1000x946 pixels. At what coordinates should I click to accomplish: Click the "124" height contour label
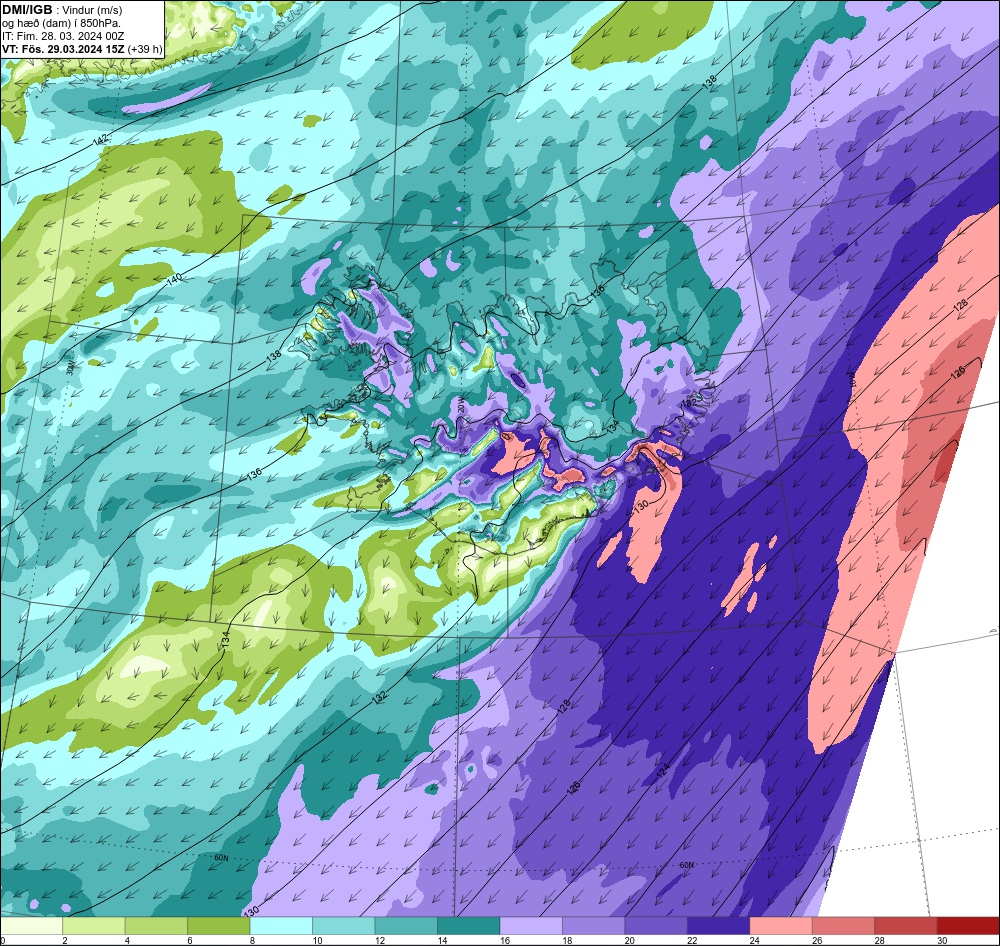[664, 771]
